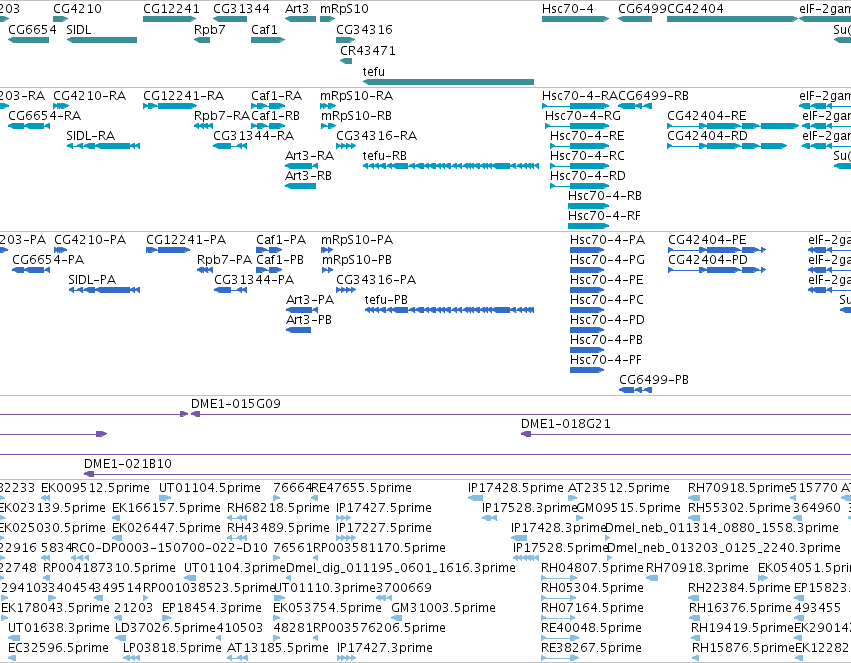Open the CG4210 gene label
Screen dimensions: 851x663
pyautogui.click(x=77, y=9)
